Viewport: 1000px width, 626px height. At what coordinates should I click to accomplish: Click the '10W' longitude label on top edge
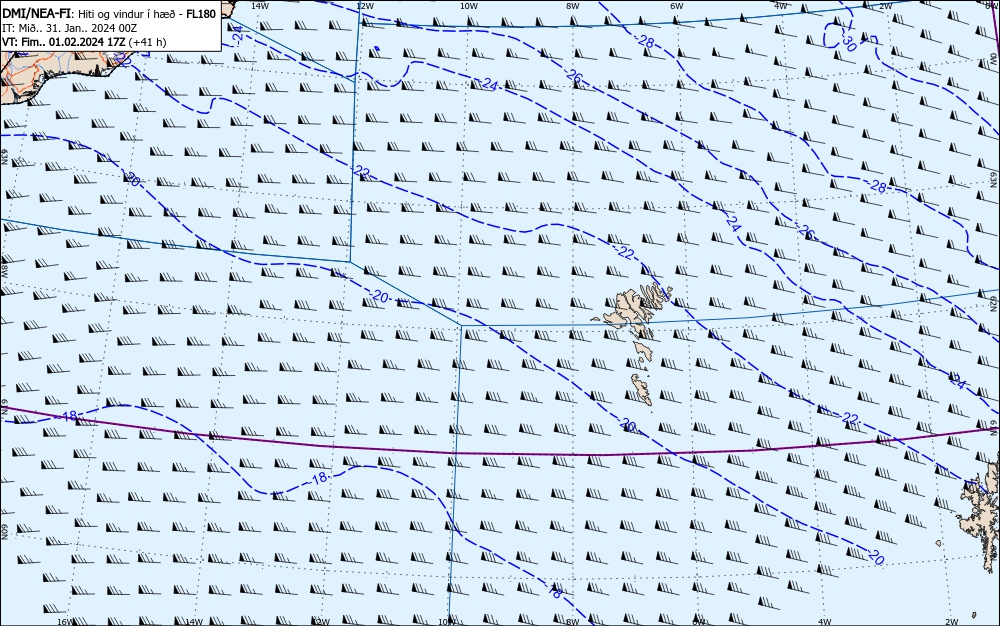coord(468,5)
